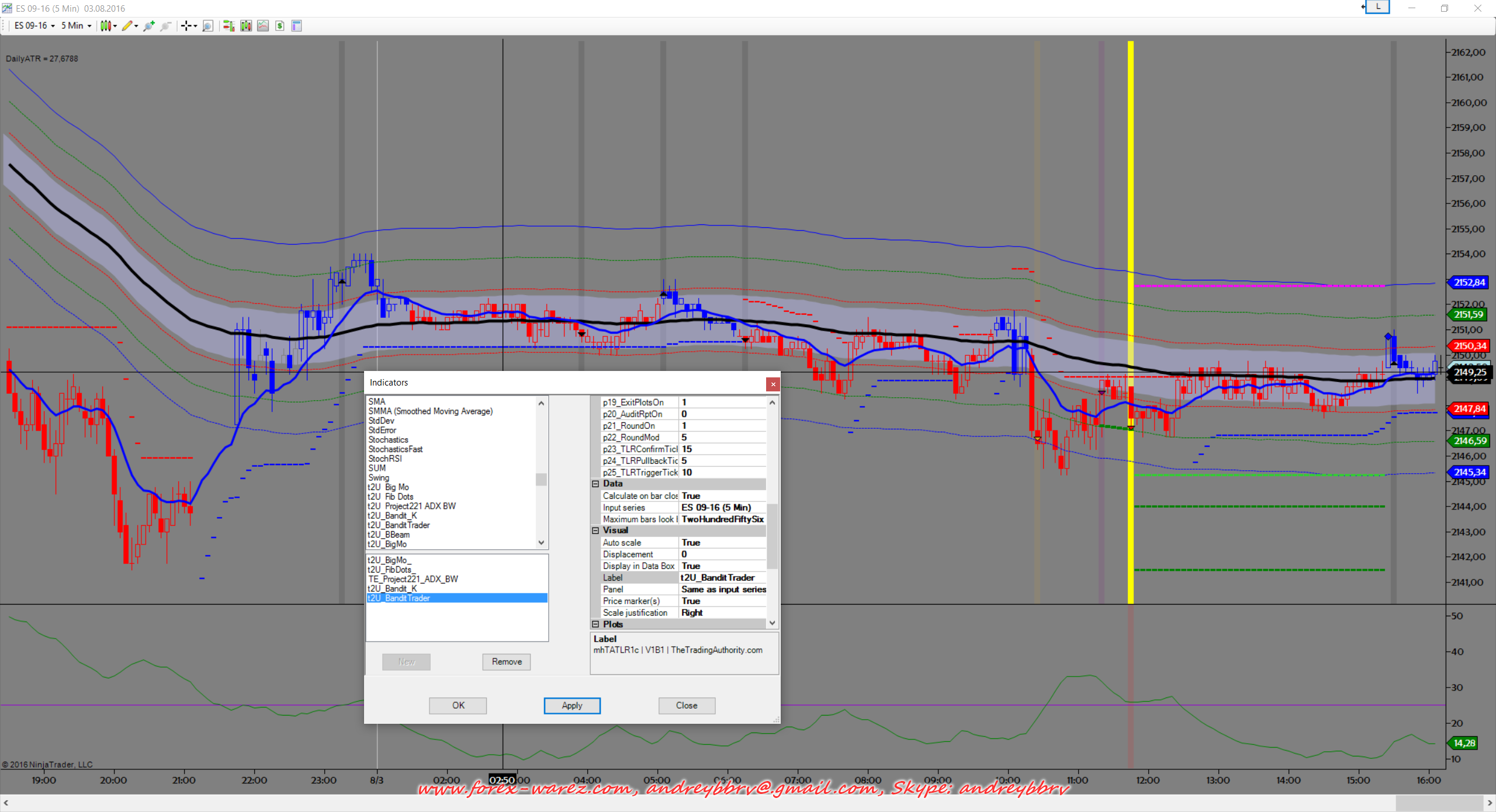1496x812 pixels.
Task: Click the Remove indicator button
Action: [x=506, y=662]
